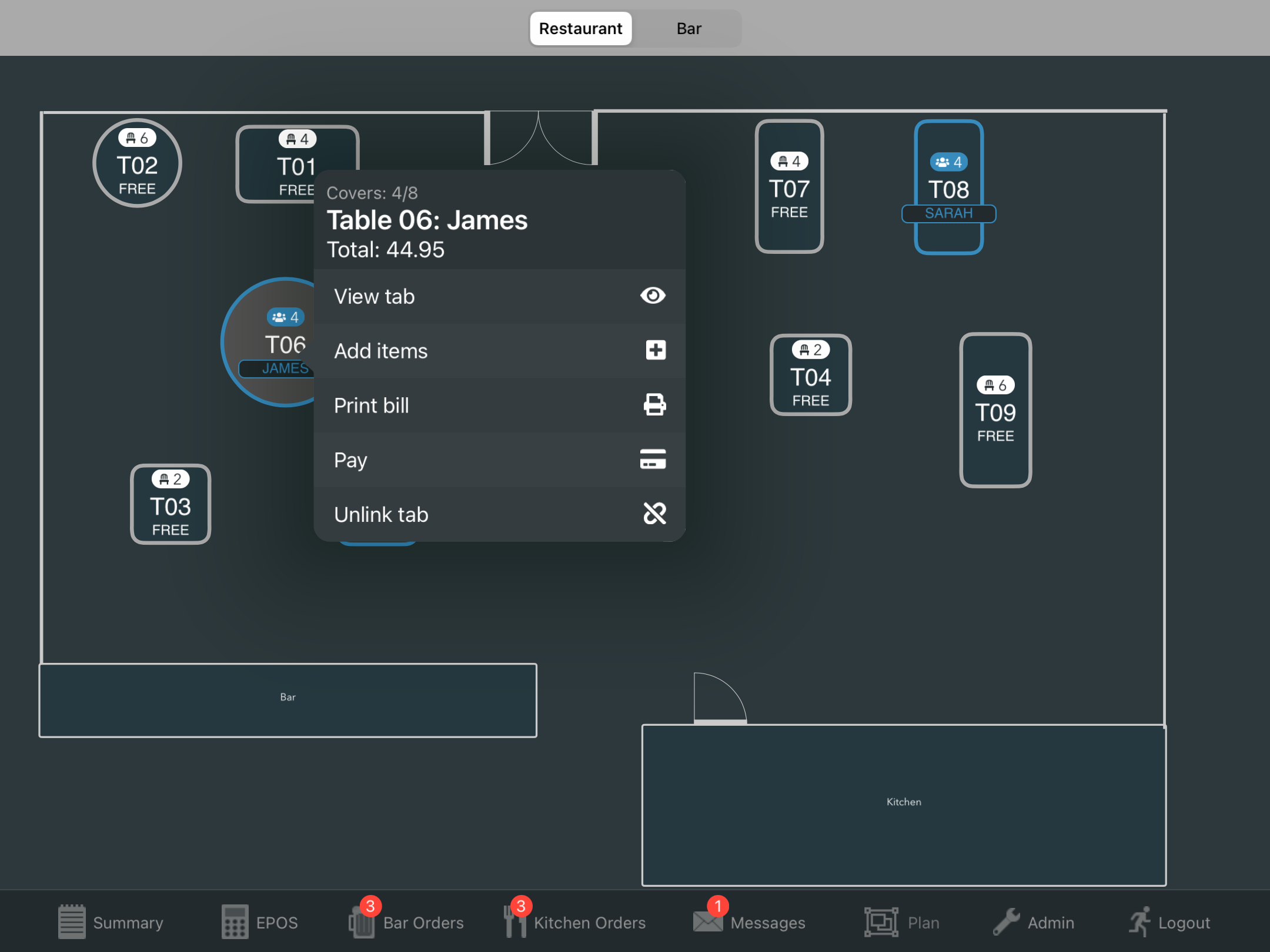Click the credit card Pay icon

(x=653, y=459)
